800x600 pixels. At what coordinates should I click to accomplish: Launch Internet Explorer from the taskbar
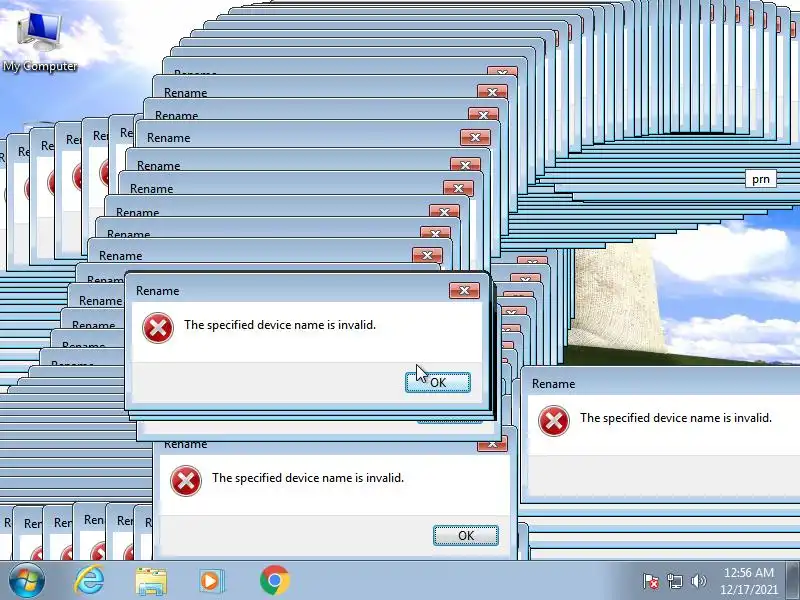(89, 581)
